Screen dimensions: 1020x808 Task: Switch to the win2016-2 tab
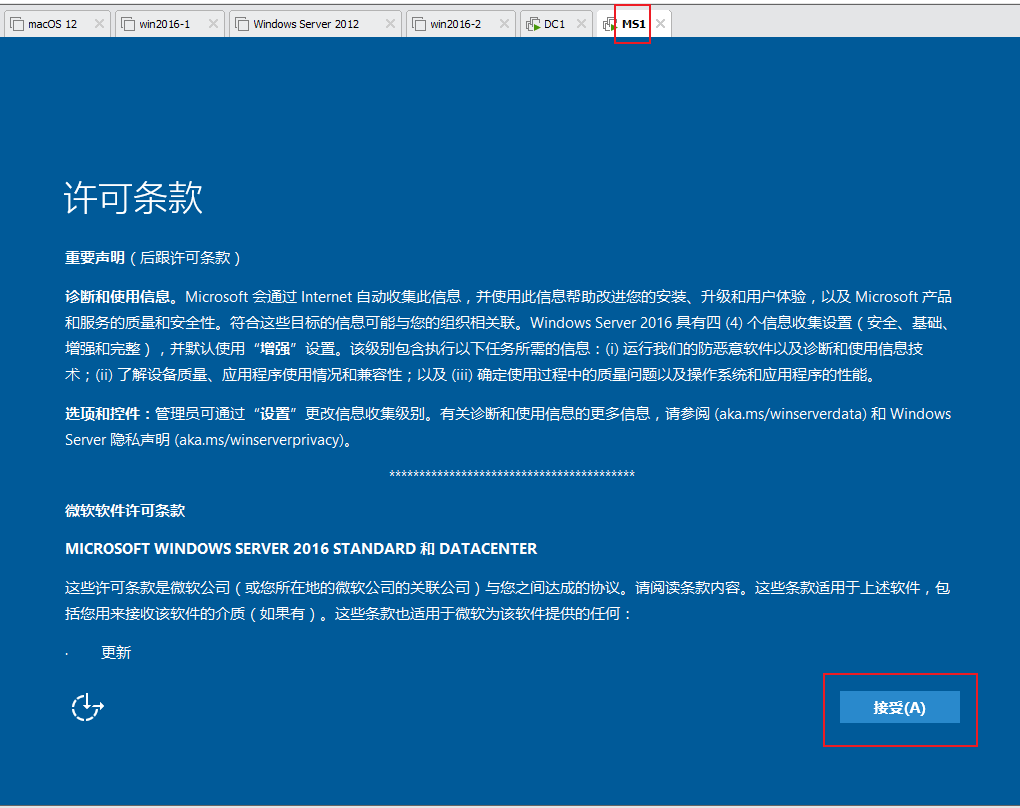(461, 24)
